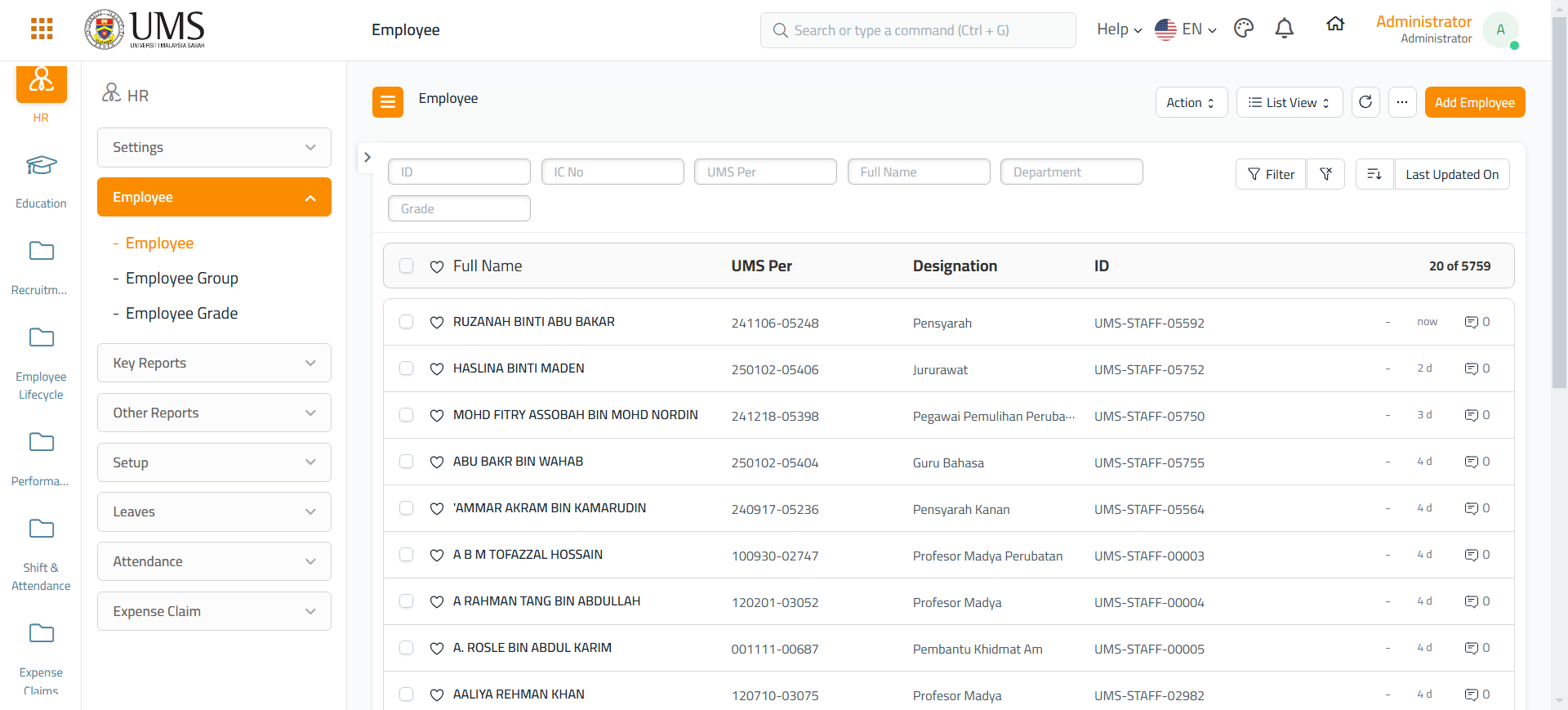Screen dimensions: 1568x710
Task: Expand the Other Reports section
Action: click(214, 413)
